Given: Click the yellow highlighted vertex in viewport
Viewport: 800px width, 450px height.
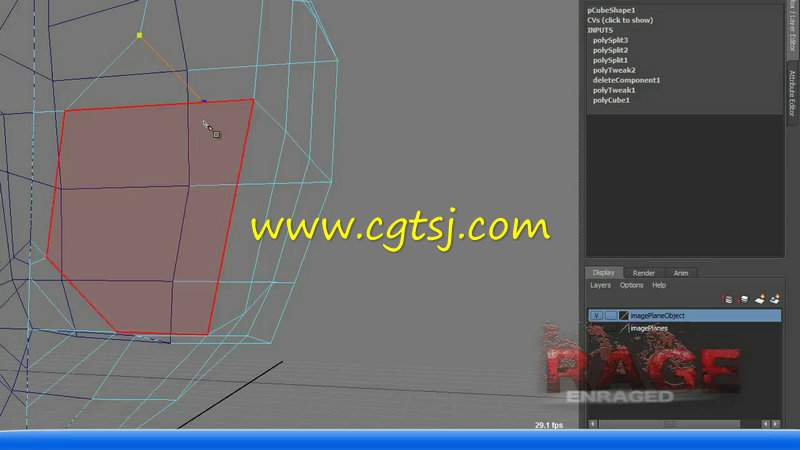Looking at the screenshot, I should click(139, 35).
